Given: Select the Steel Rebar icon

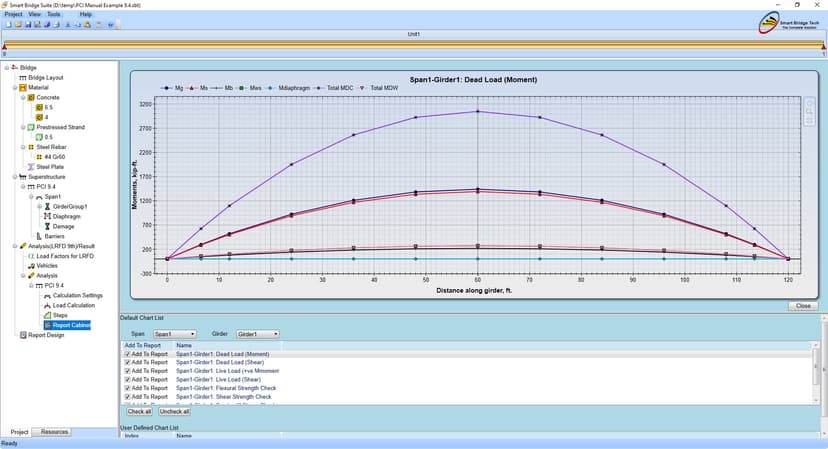Looking at the screenshot, I should pyautogui.click(x=31, y=147).
